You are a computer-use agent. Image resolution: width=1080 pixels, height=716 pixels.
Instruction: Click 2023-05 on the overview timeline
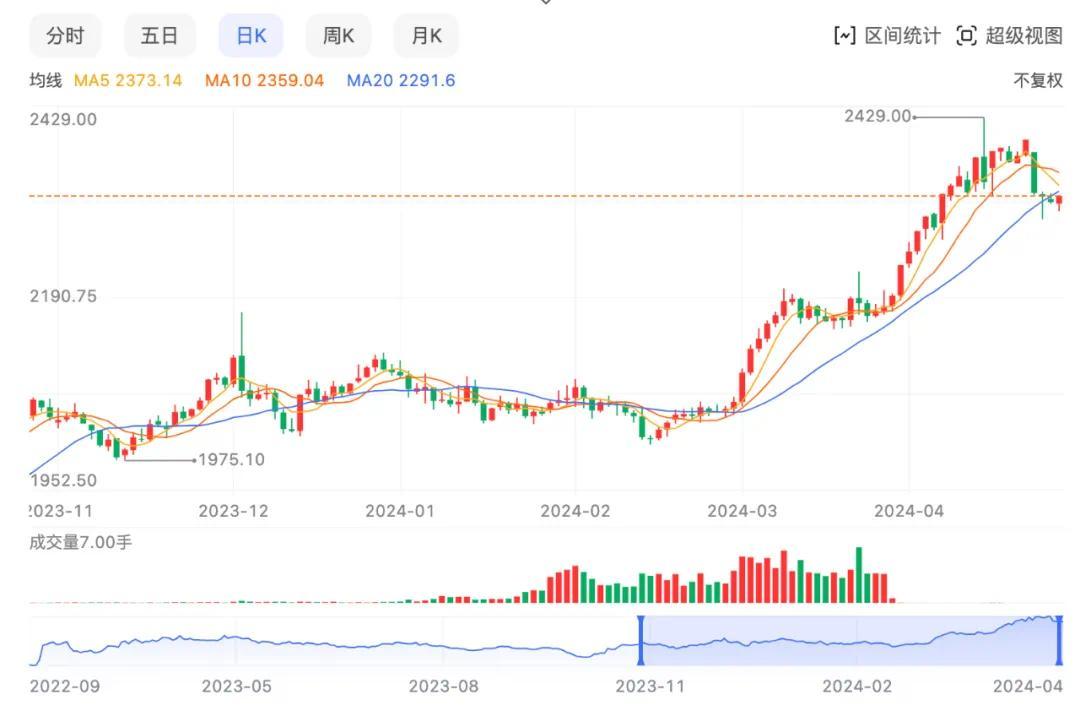(x=236, y=686)
